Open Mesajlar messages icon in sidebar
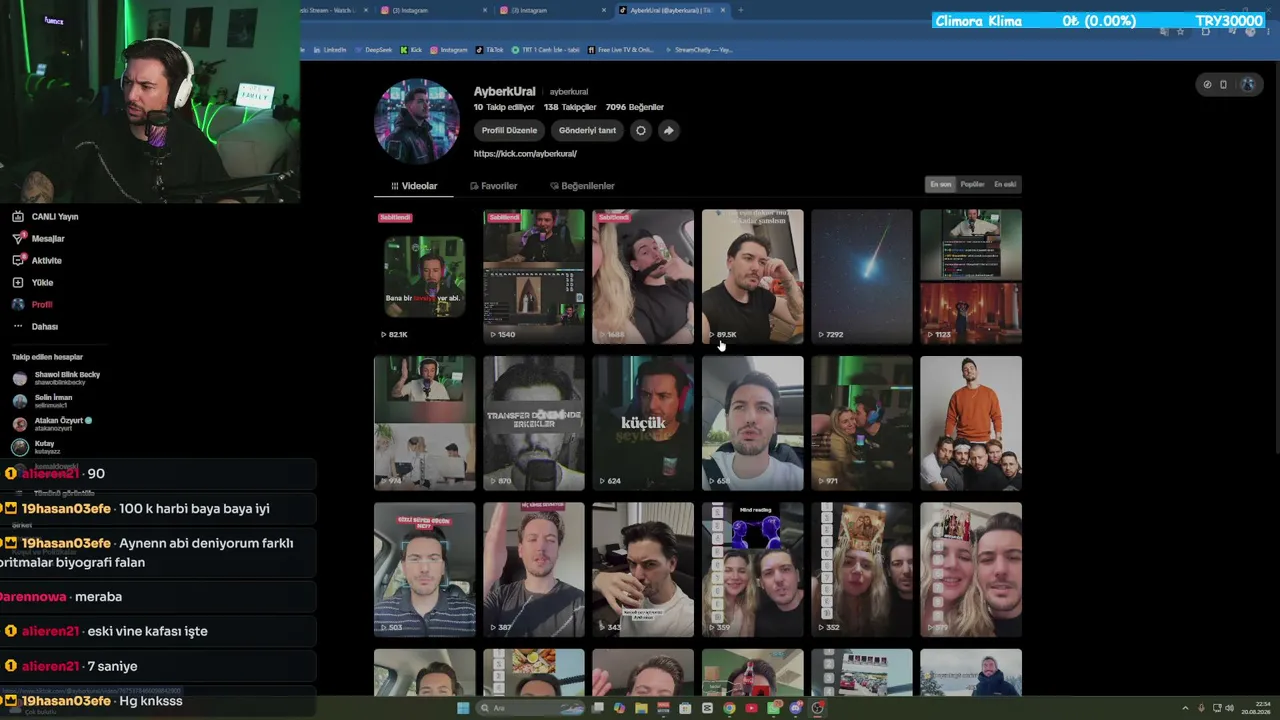This screenshot has height=720, width=1280. [x=18, y=238]
